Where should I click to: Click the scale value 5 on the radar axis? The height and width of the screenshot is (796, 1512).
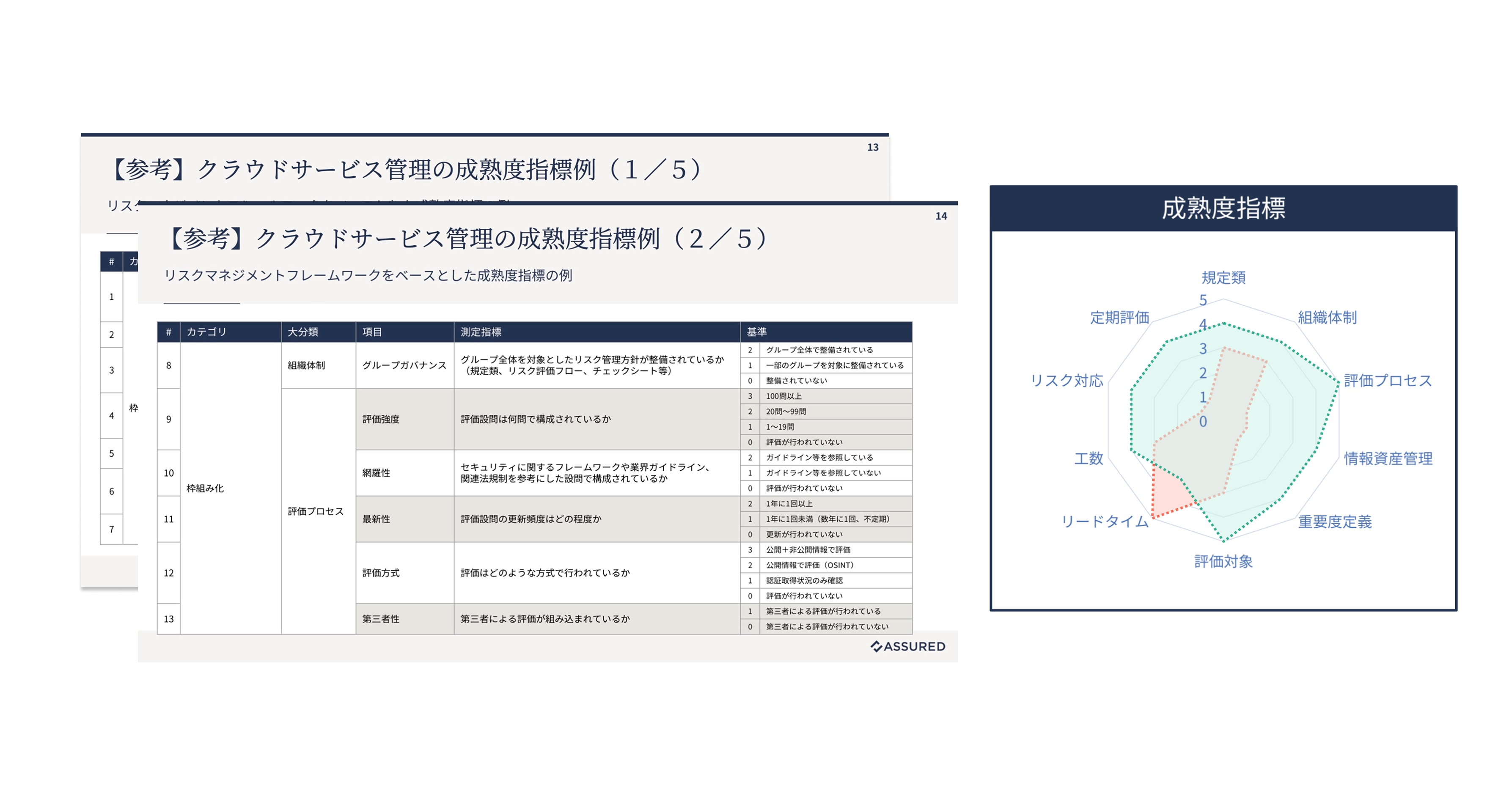(1203, 301)
